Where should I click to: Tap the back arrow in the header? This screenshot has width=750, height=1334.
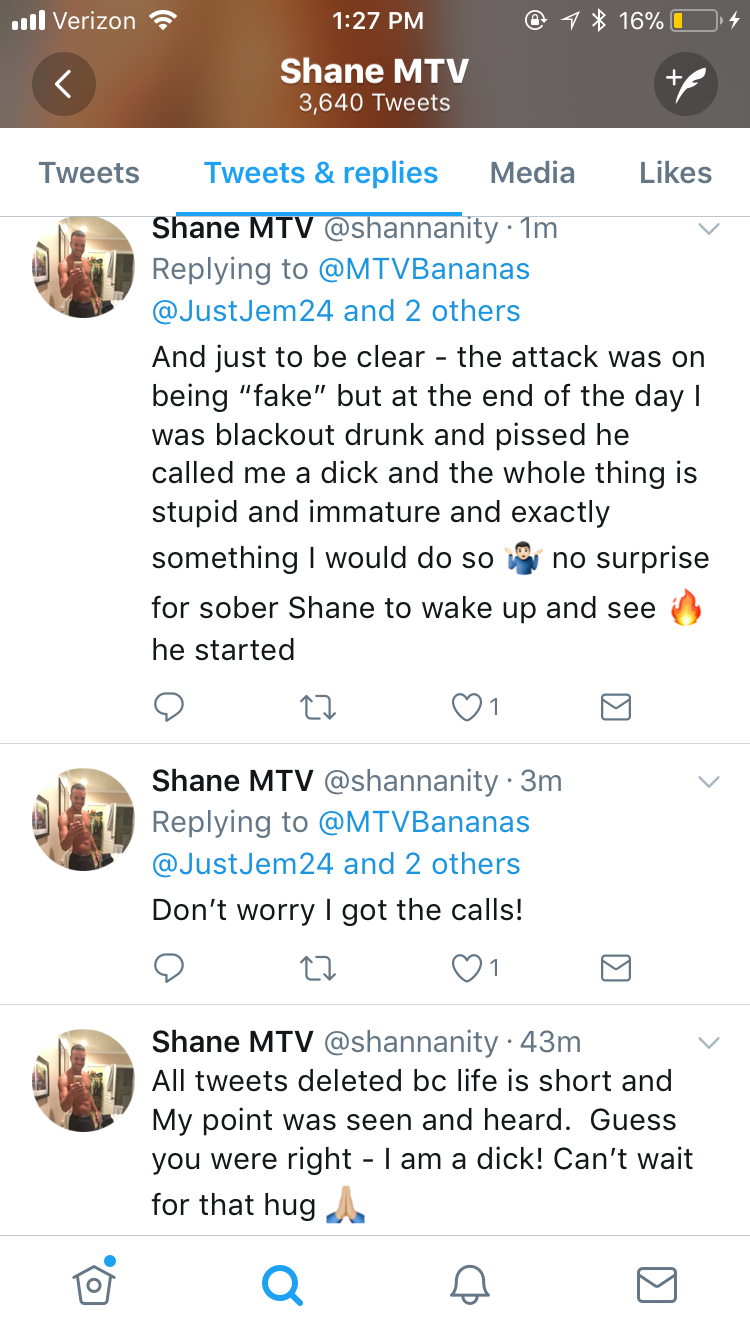tap(63, 84)
